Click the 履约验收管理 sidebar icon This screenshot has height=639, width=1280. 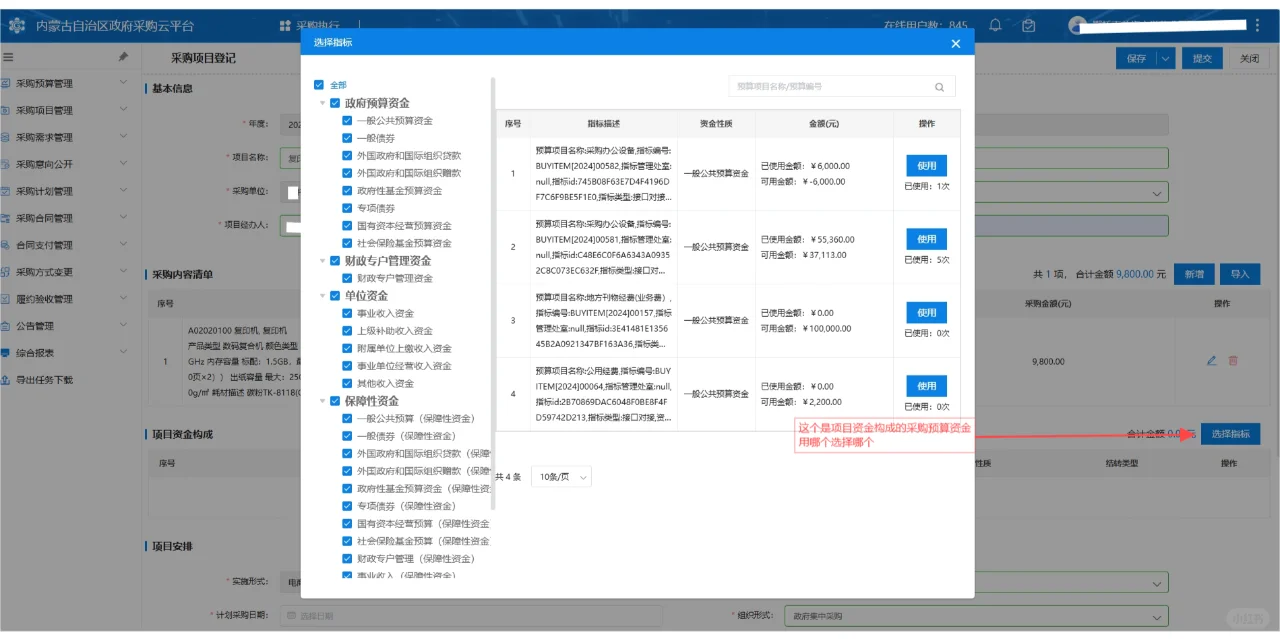(x=6, y=299)
